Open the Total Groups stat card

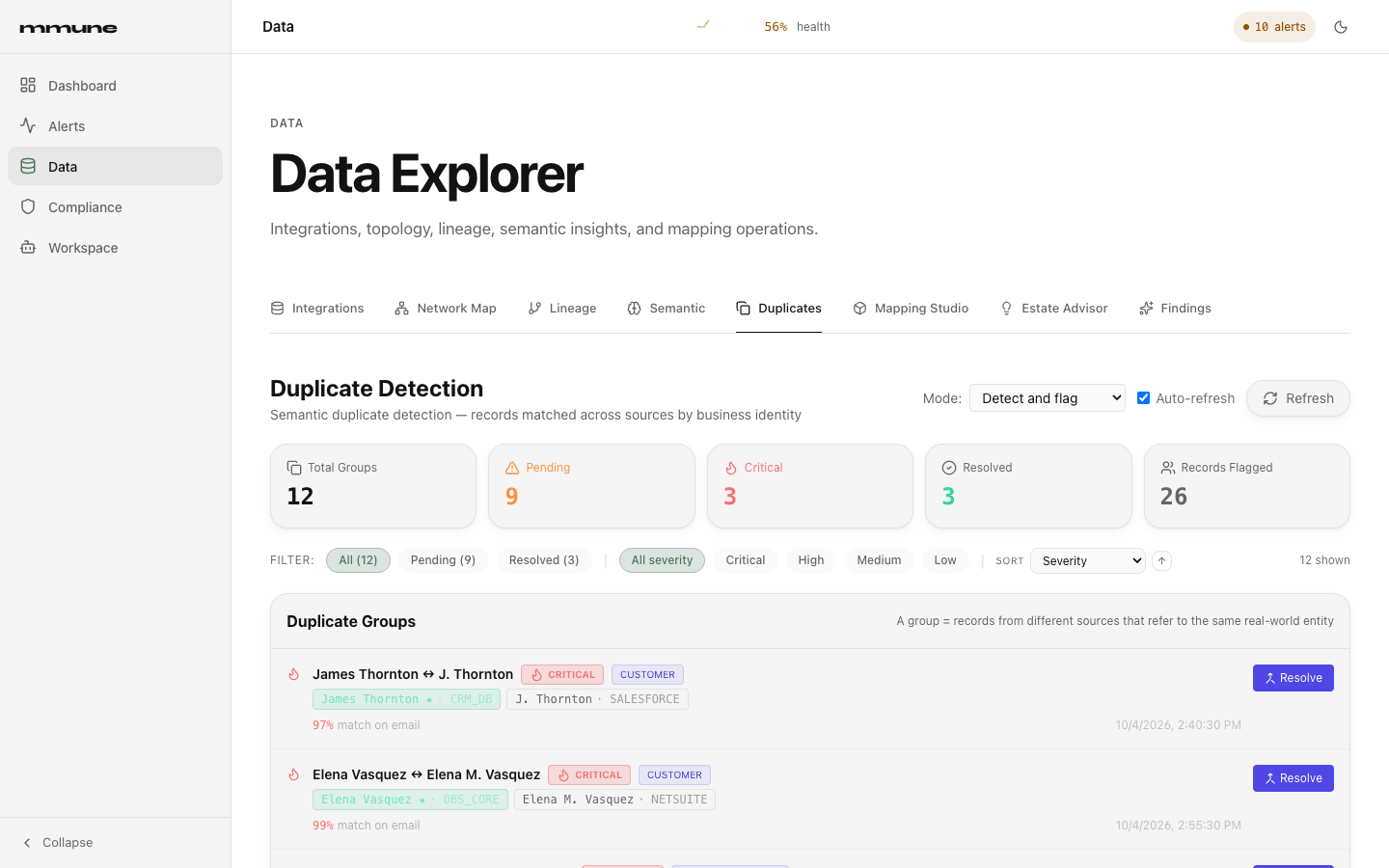[x=373, y=486]
